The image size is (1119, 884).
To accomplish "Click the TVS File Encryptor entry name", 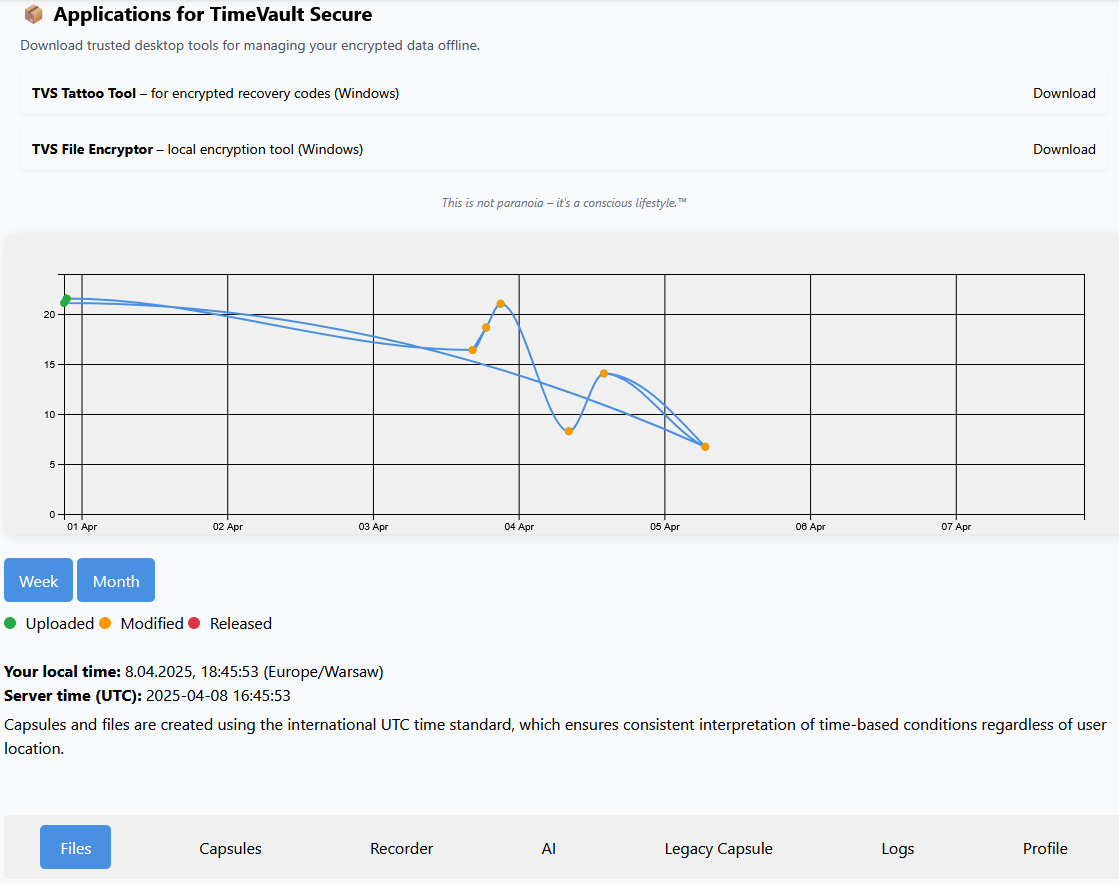I will [x=92, y=149].
